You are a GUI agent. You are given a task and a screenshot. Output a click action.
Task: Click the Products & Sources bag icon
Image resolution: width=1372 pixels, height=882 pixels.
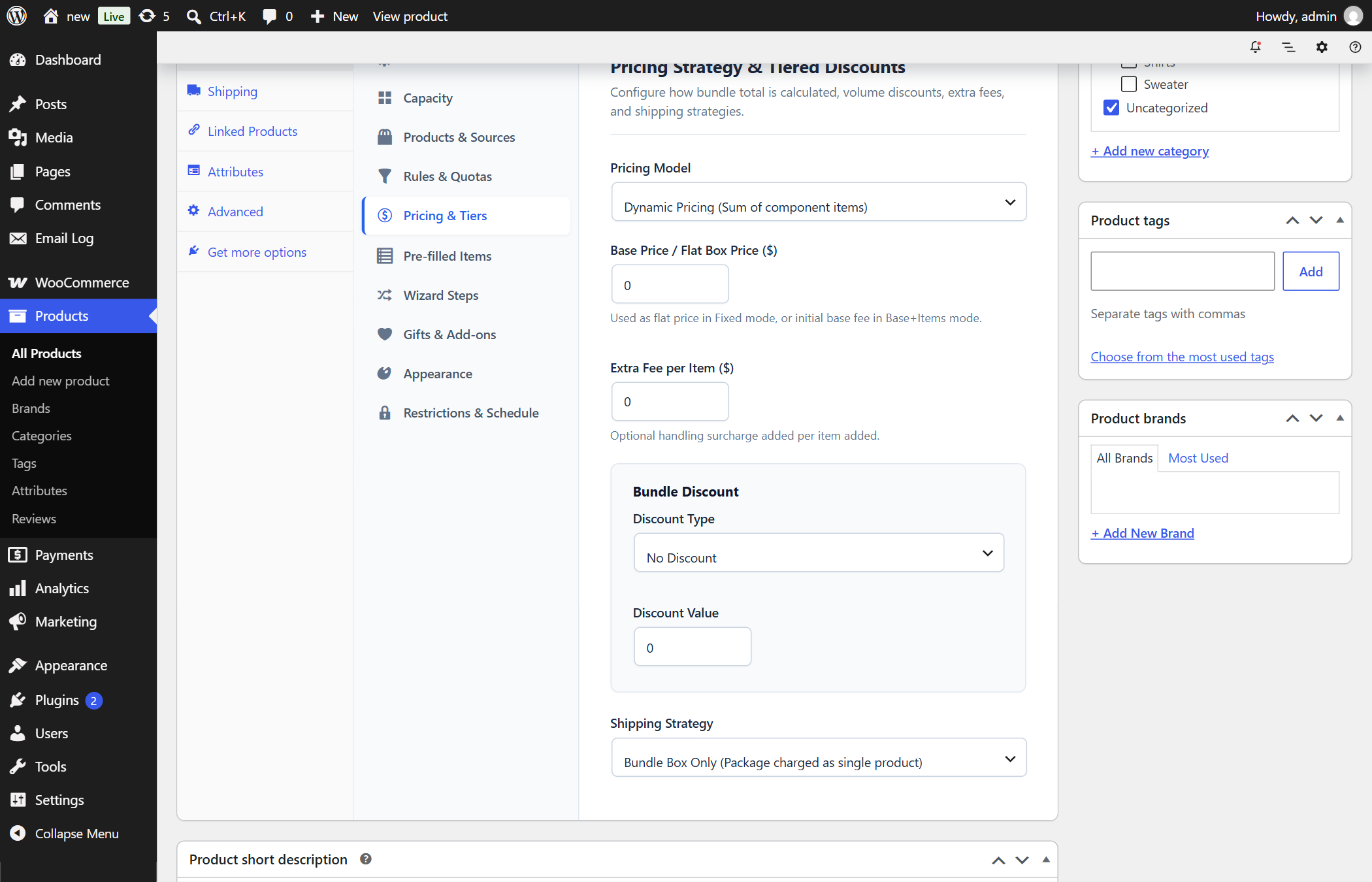click(385, 137)
